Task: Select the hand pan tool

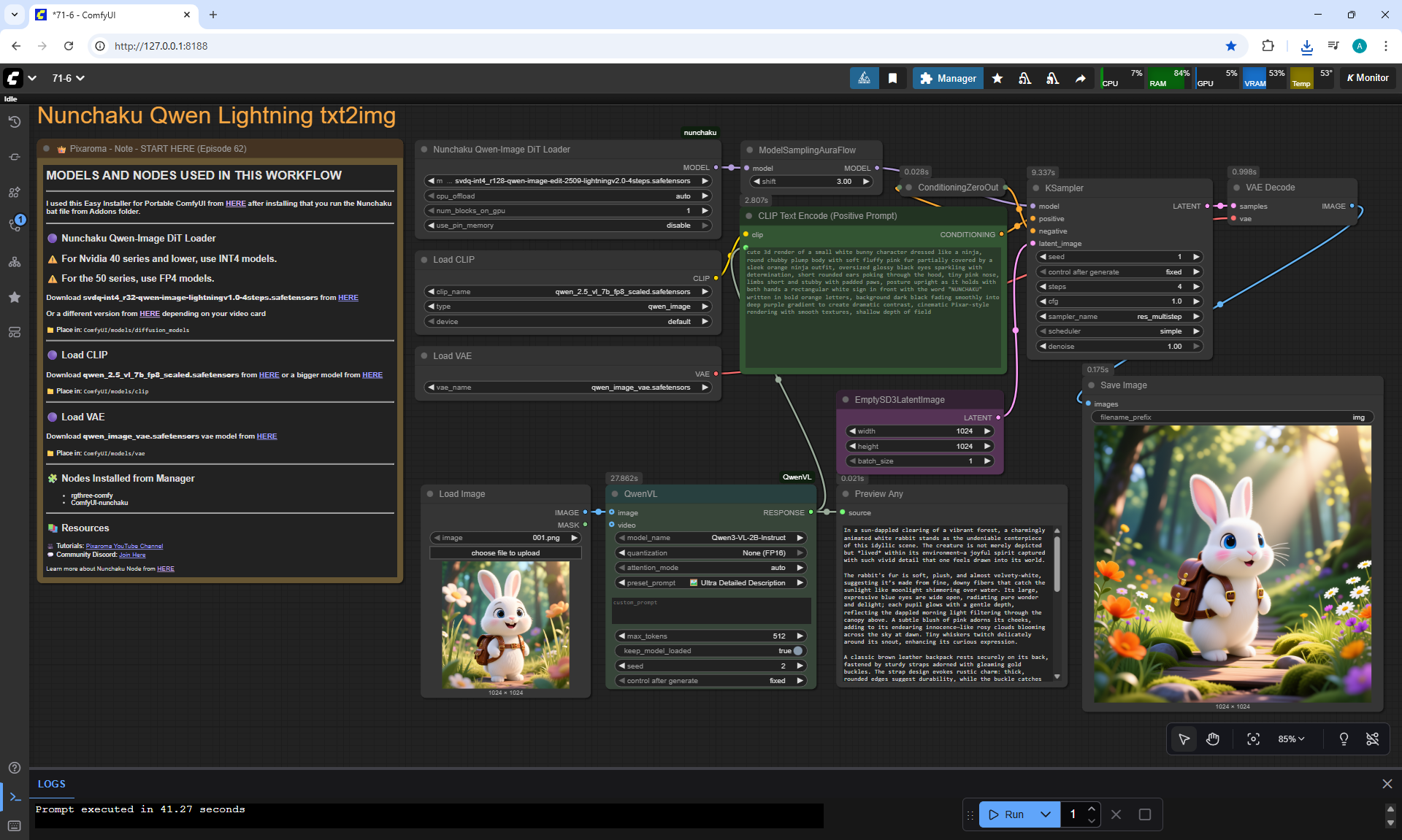Action: tap(1213, 739)
